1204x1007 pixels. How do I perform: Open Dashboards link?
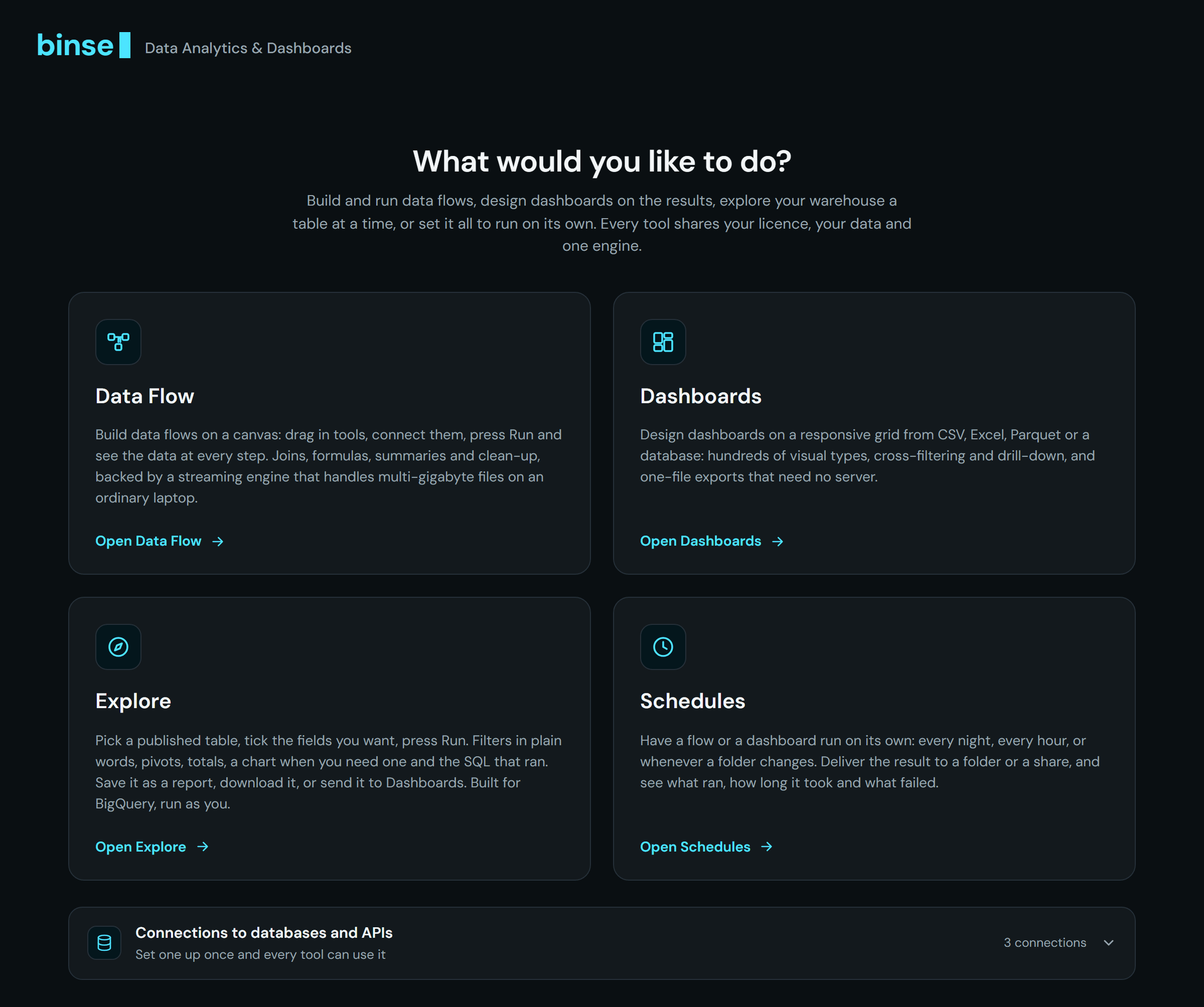coord(711,541)
